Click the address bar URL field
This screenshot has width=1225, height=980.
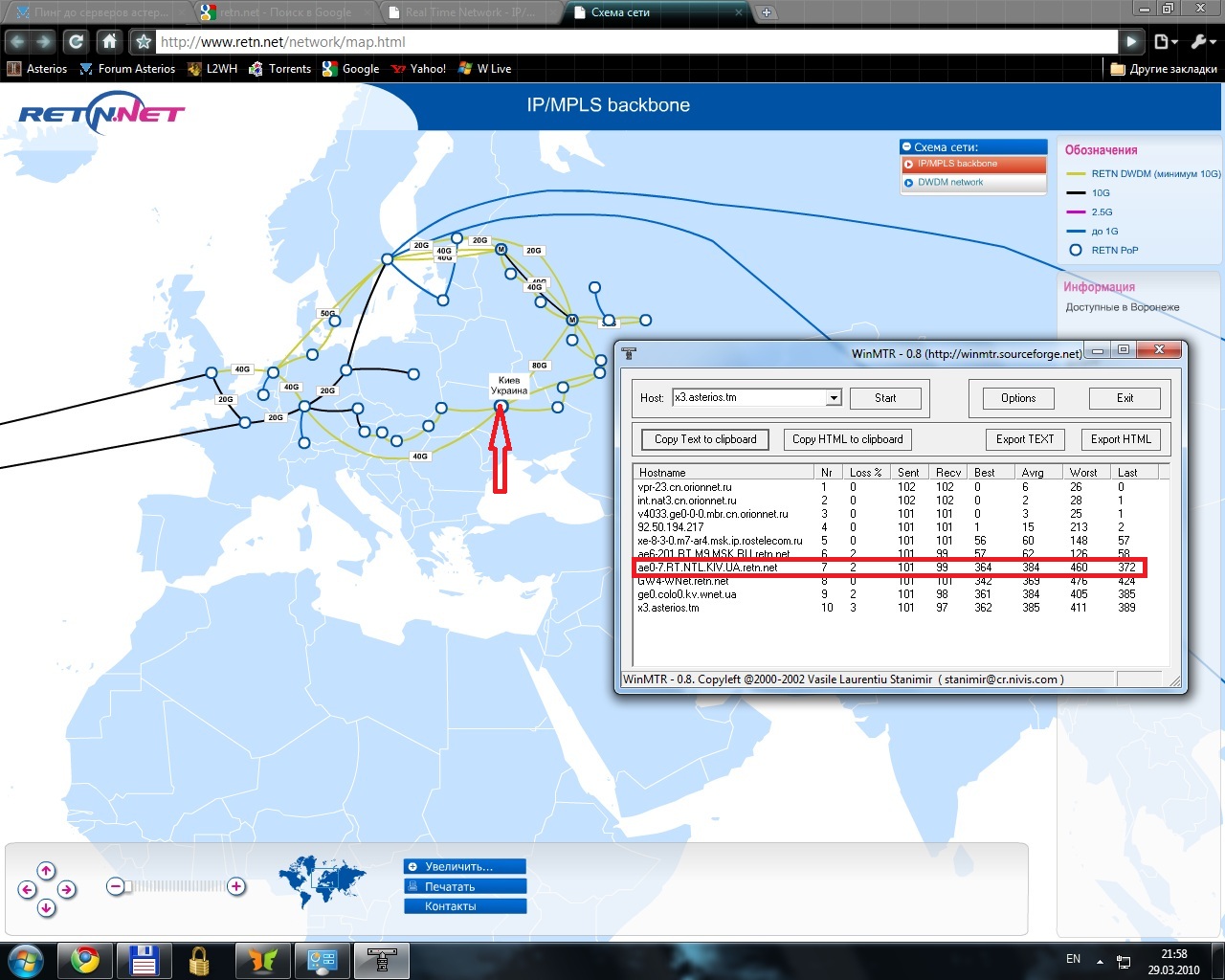(x=636, y=42)
